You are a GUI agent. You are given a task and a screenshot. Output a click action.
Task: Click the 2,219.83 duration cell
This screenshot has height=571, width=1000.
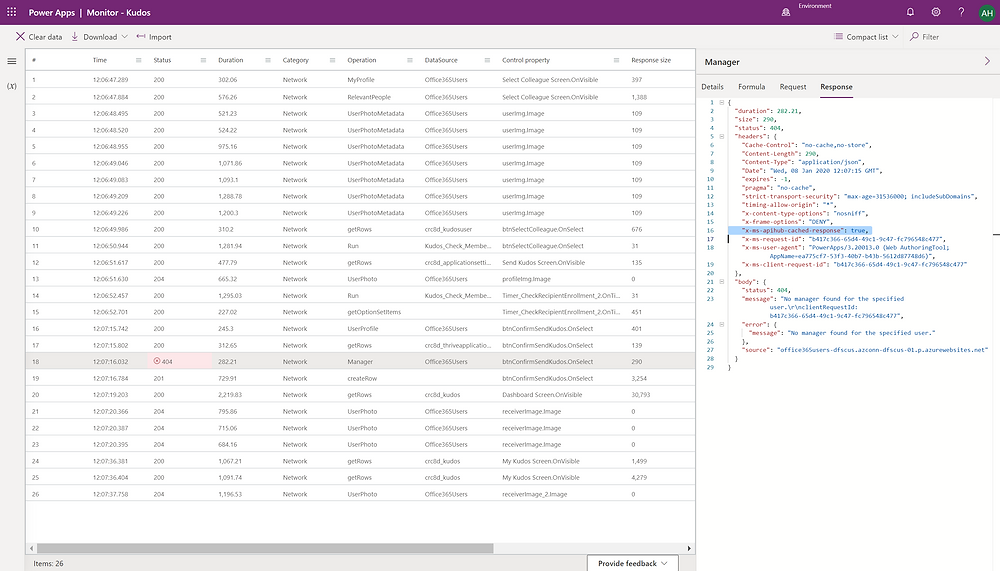(x=230, y=395)
